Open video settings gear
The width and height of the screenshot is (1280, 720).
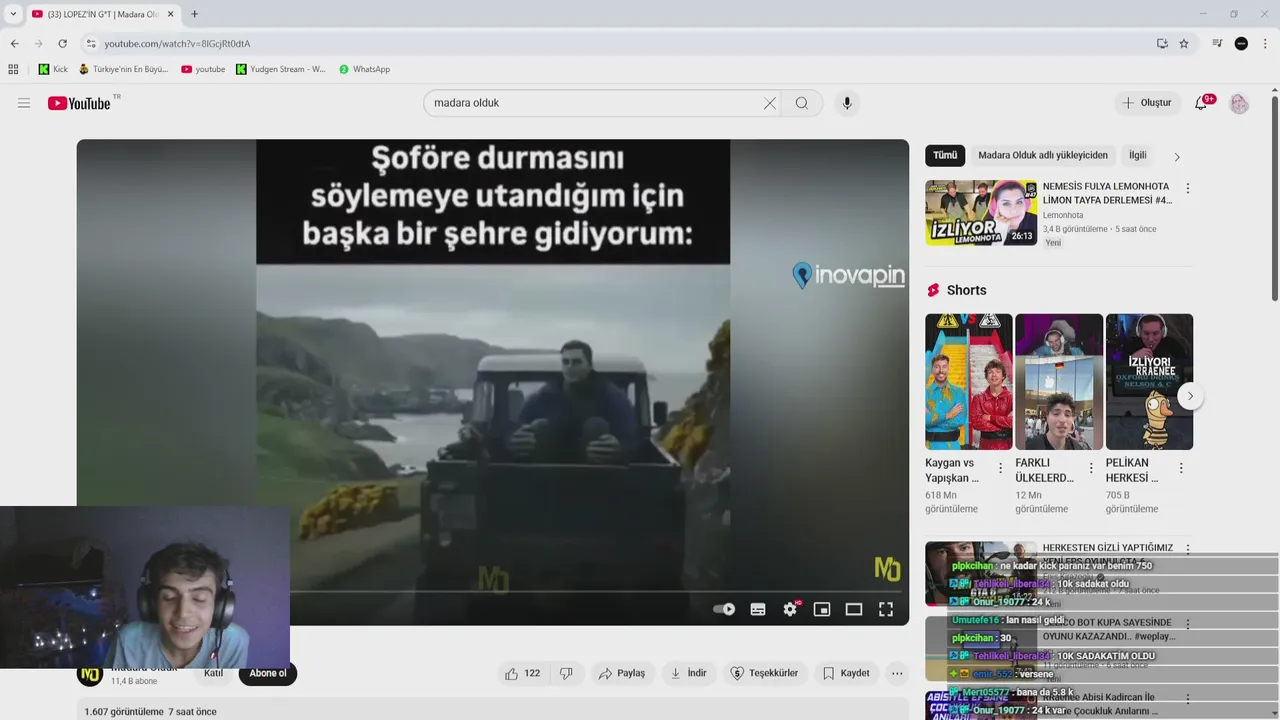[790, 609]
